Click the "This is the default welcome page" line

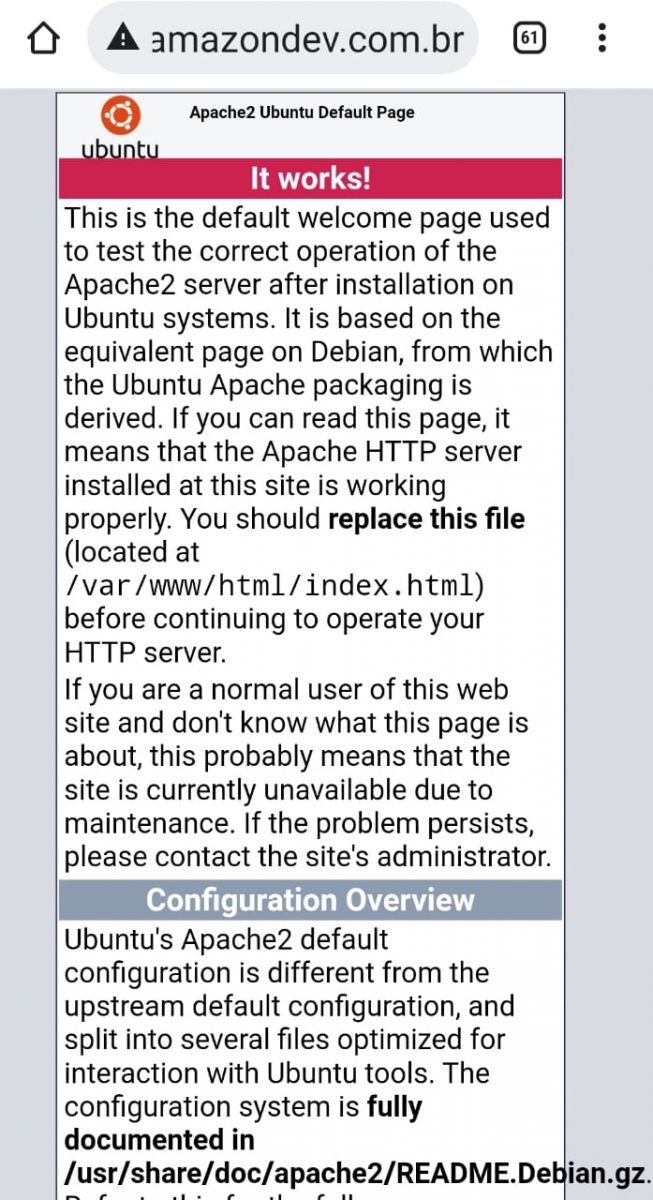[307, 218]
